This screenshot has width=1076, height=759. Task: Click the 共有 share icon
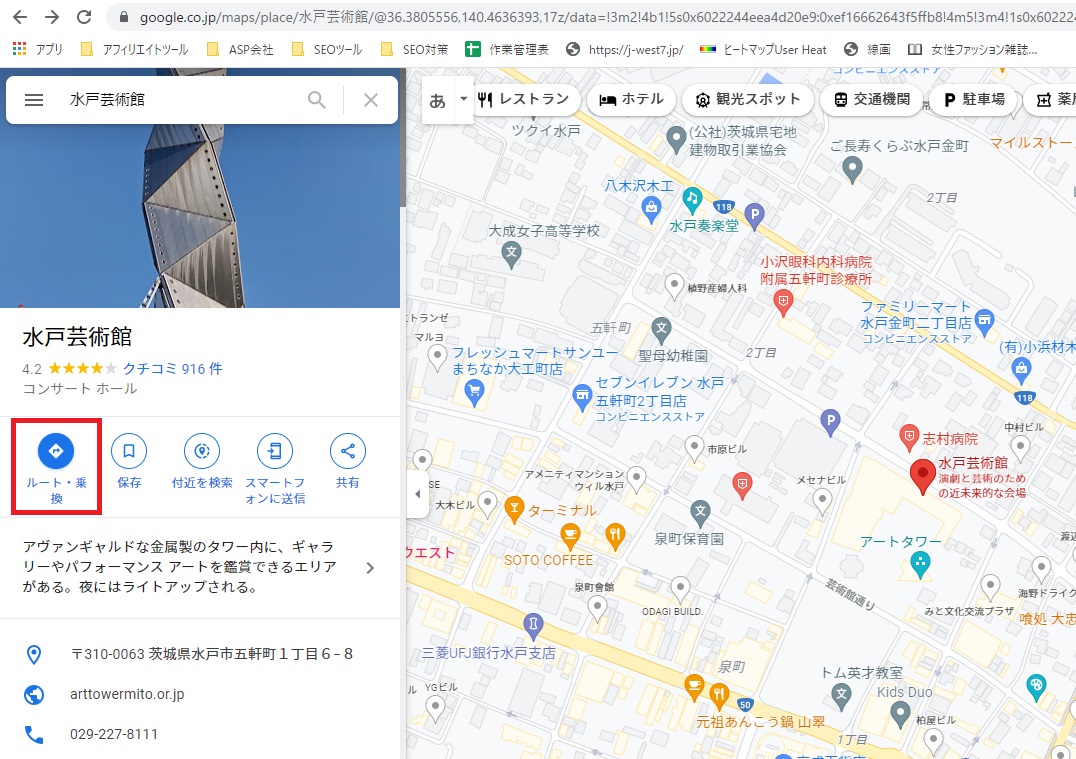coord(347,451)
